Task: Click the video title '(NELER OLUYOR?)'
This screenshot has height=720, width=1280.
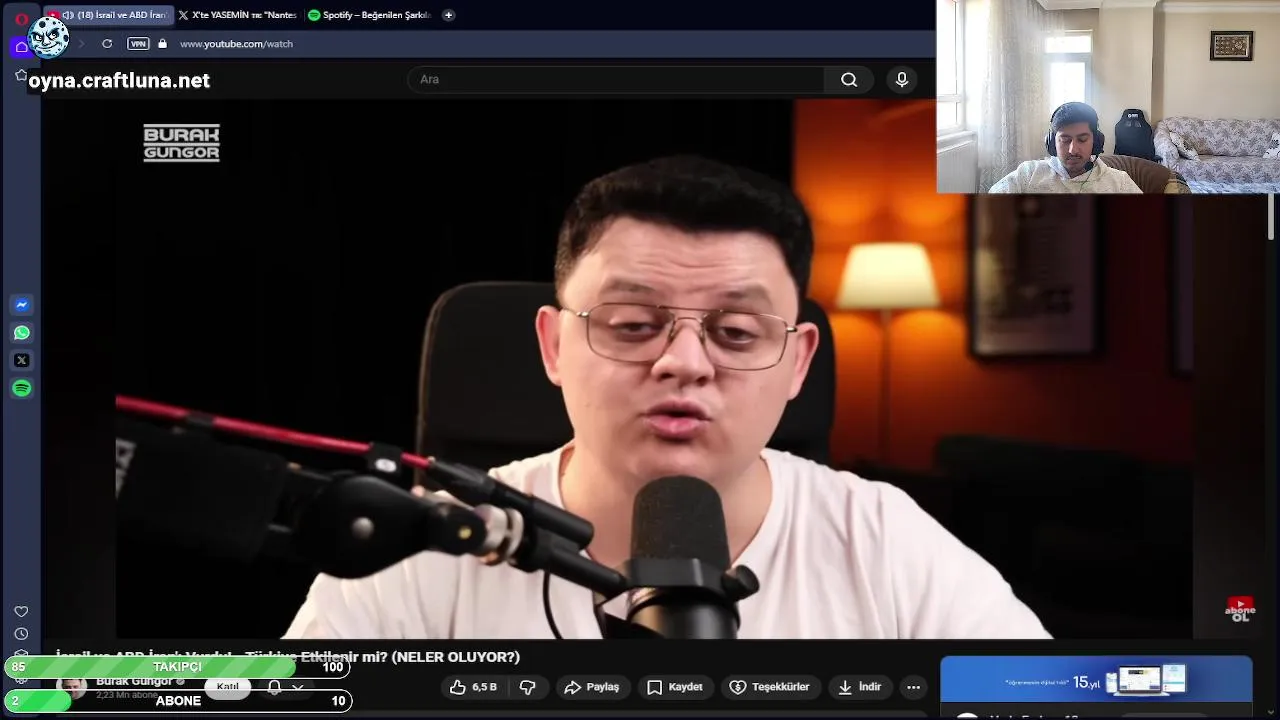Action: point(456,657)
